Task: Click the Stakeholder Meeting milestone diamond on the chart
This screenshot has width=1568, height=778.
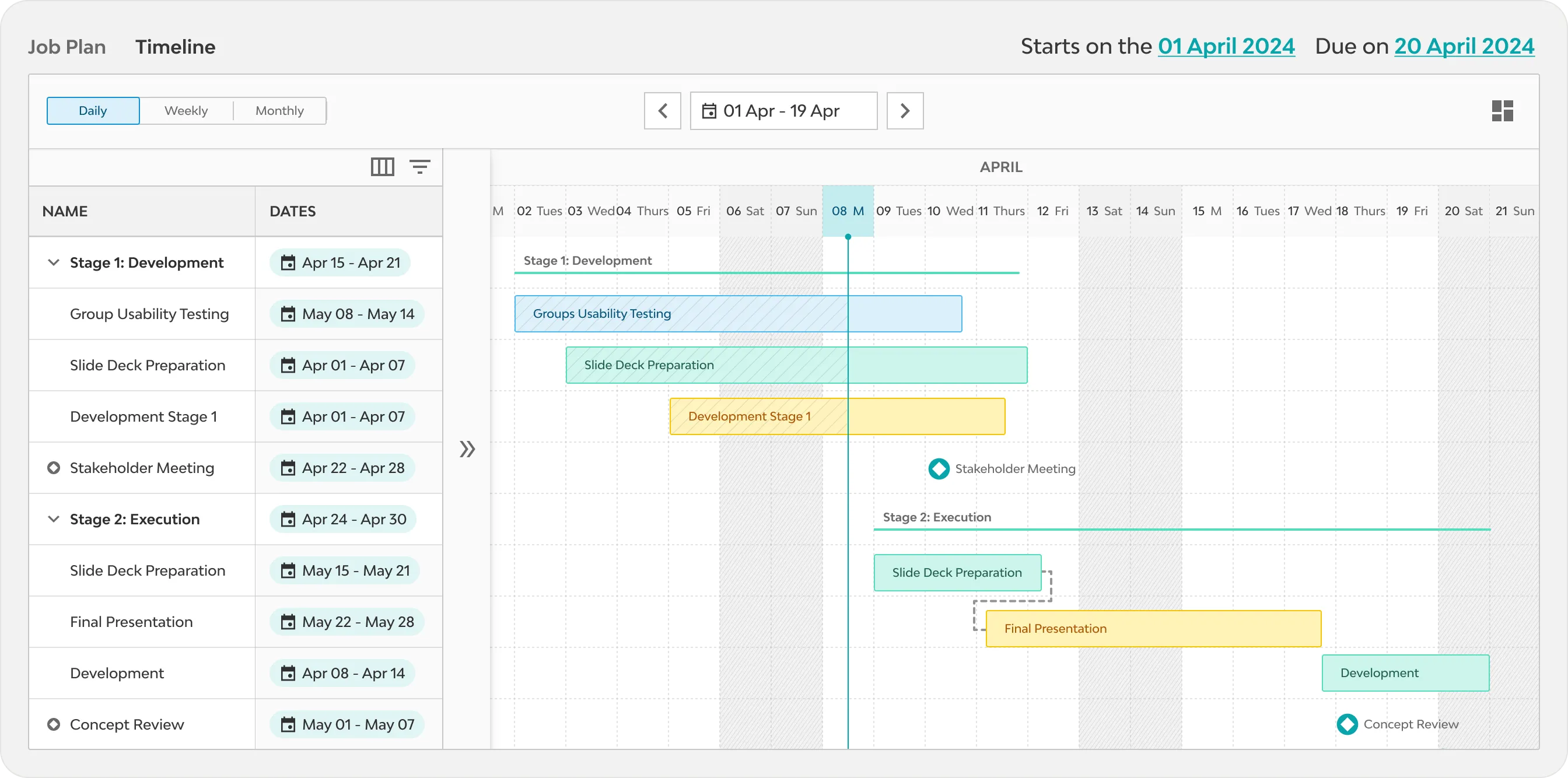Action: pyautogui.click(x=939, y=468)
